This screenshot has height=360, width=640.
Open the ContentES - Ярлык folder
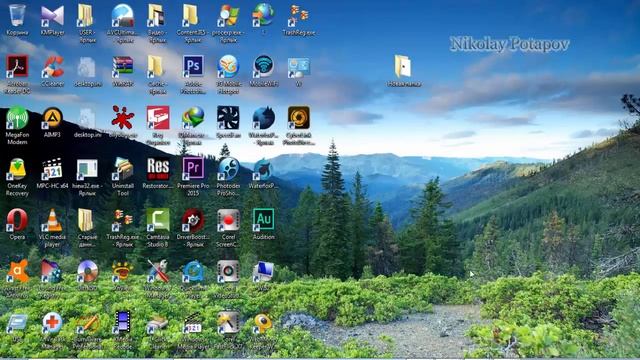[192, 16]
